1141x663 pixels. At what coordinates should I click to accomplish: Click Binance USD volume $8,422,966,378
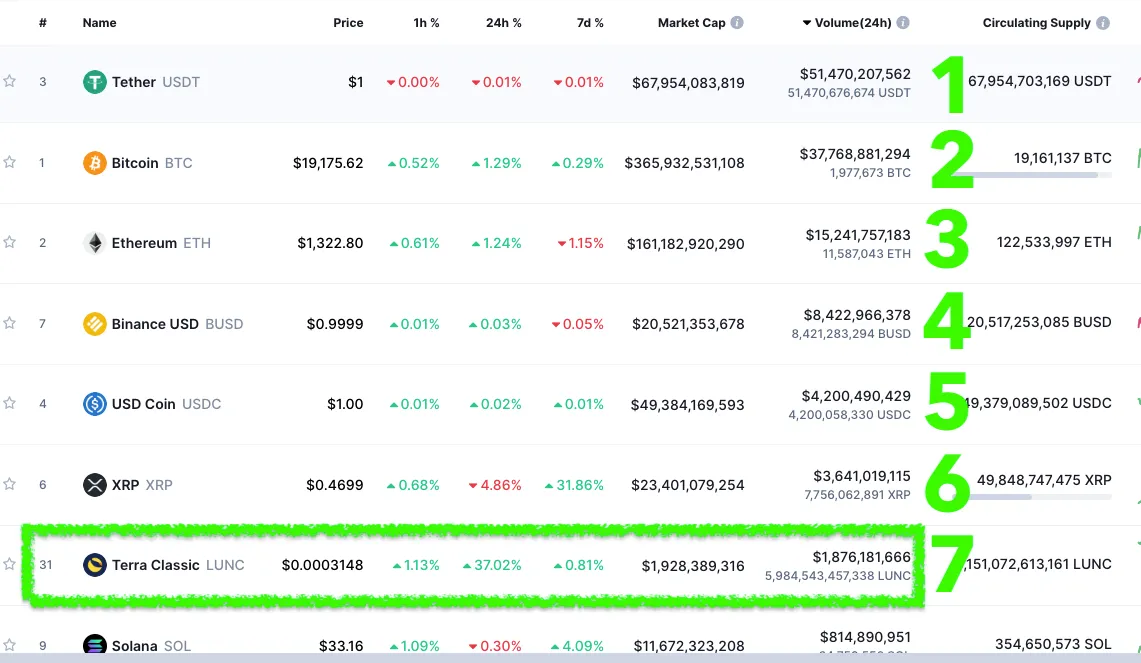pyautogui.click(x=857, y=315)
